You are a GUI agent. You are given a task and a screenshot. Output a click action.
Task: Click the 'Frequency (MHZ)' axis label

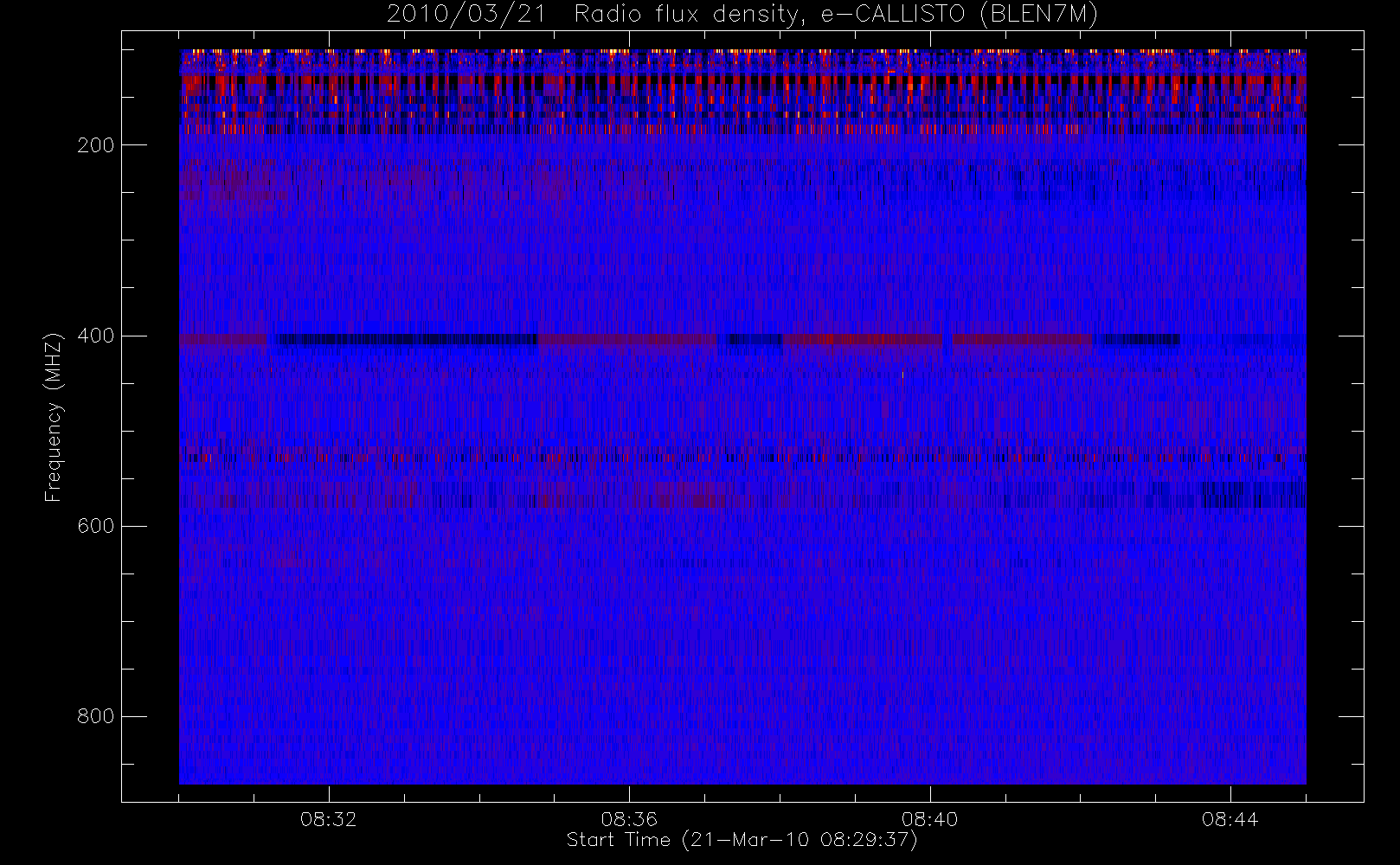tap(54, 417)
